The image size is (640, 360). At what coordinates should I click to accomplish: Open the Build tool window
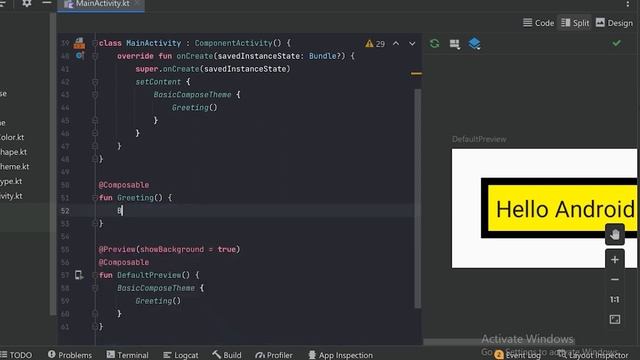tap(227, 355)
